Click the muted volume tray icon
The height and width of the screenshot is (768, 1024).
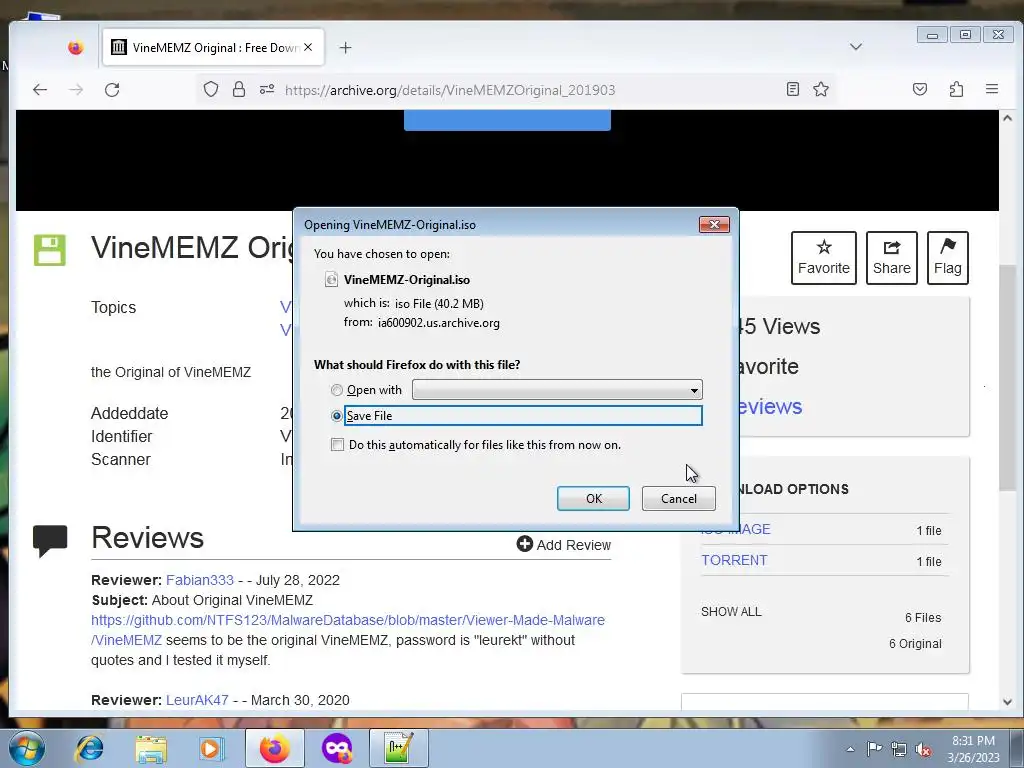923,750
